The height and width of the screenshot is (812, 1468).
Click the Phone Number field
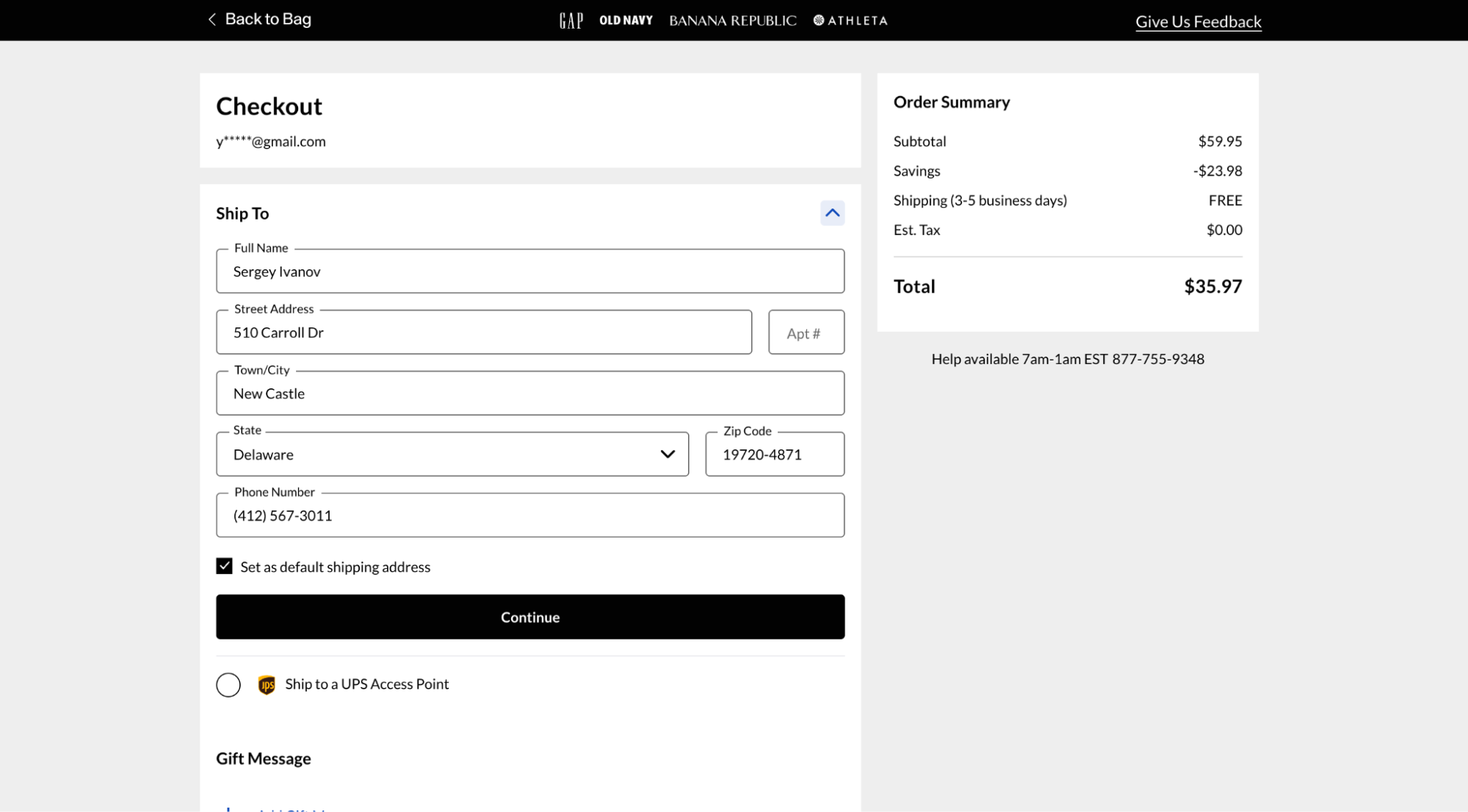pyautogui.click(x=529, y=515)
